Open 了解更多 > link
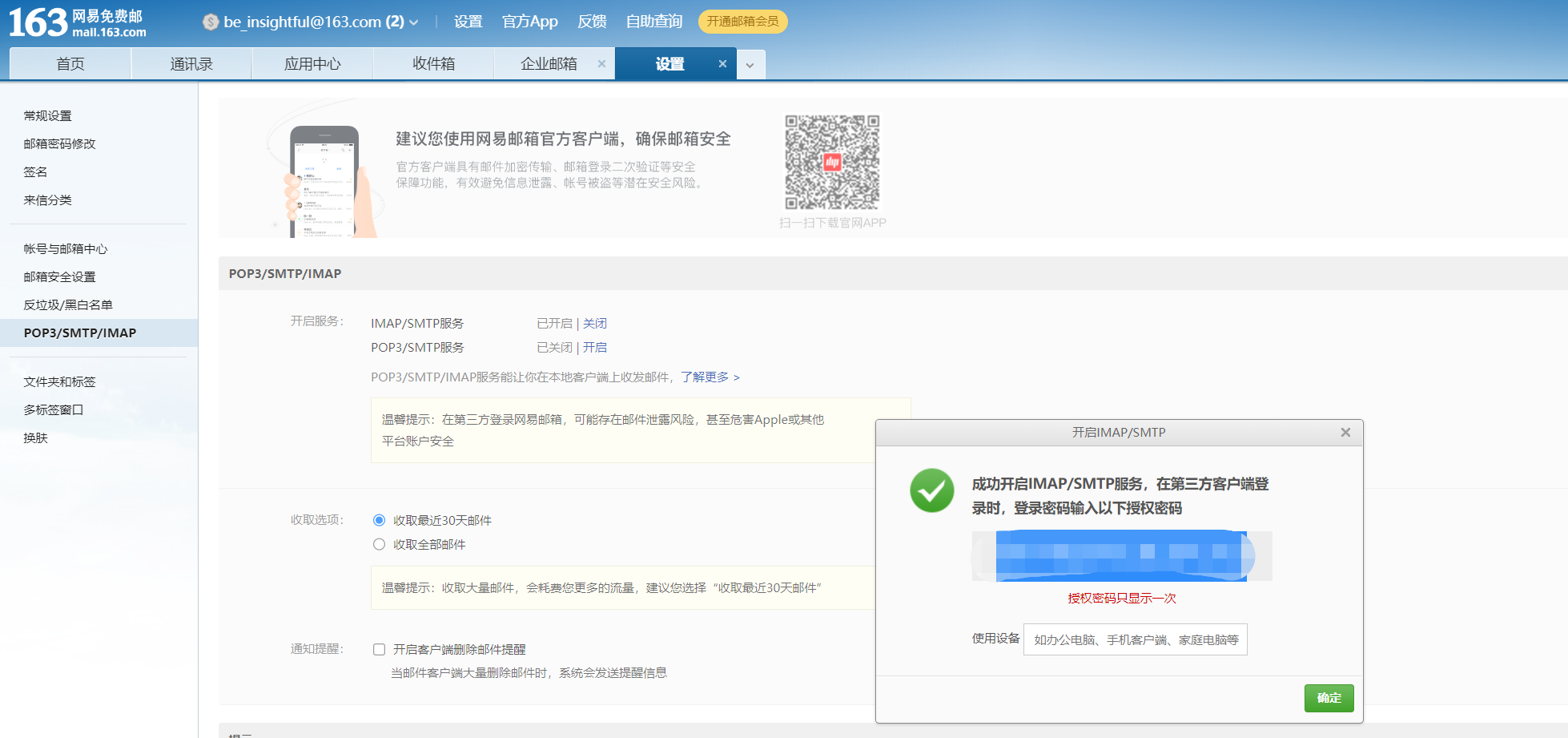This screenshot has height=738, width=1568. coord(710,377)
